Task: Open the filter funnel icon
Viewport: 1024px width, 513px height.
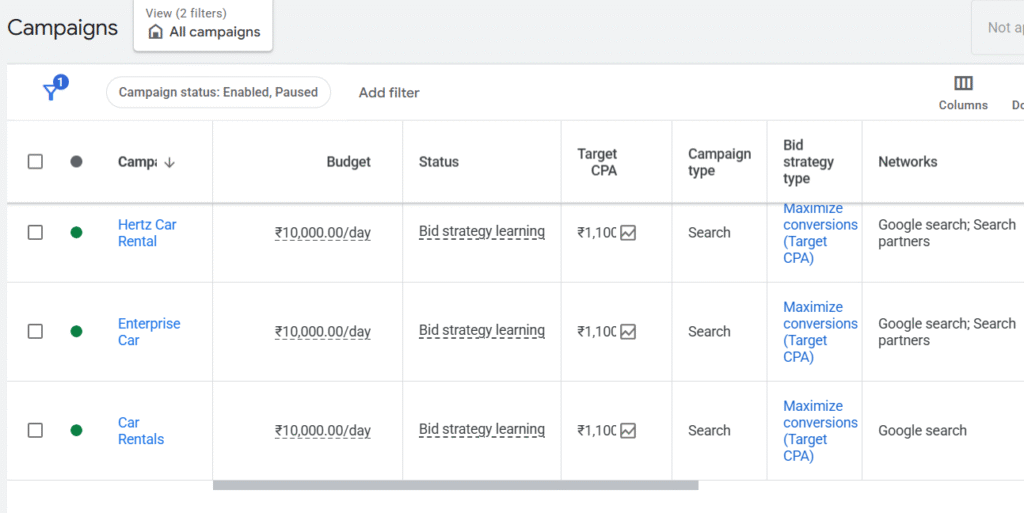Action: [52, 92]
